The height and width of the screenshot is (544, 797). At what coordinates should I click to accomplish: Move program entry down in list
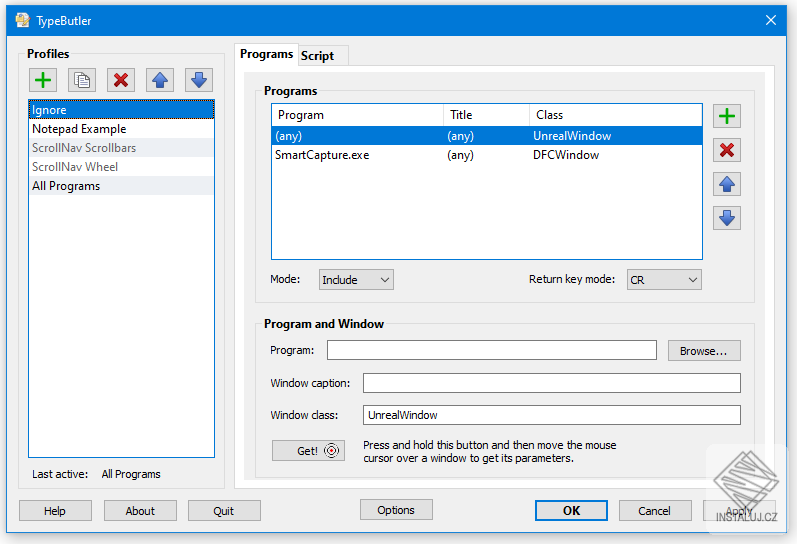click(x=727, y=217)
